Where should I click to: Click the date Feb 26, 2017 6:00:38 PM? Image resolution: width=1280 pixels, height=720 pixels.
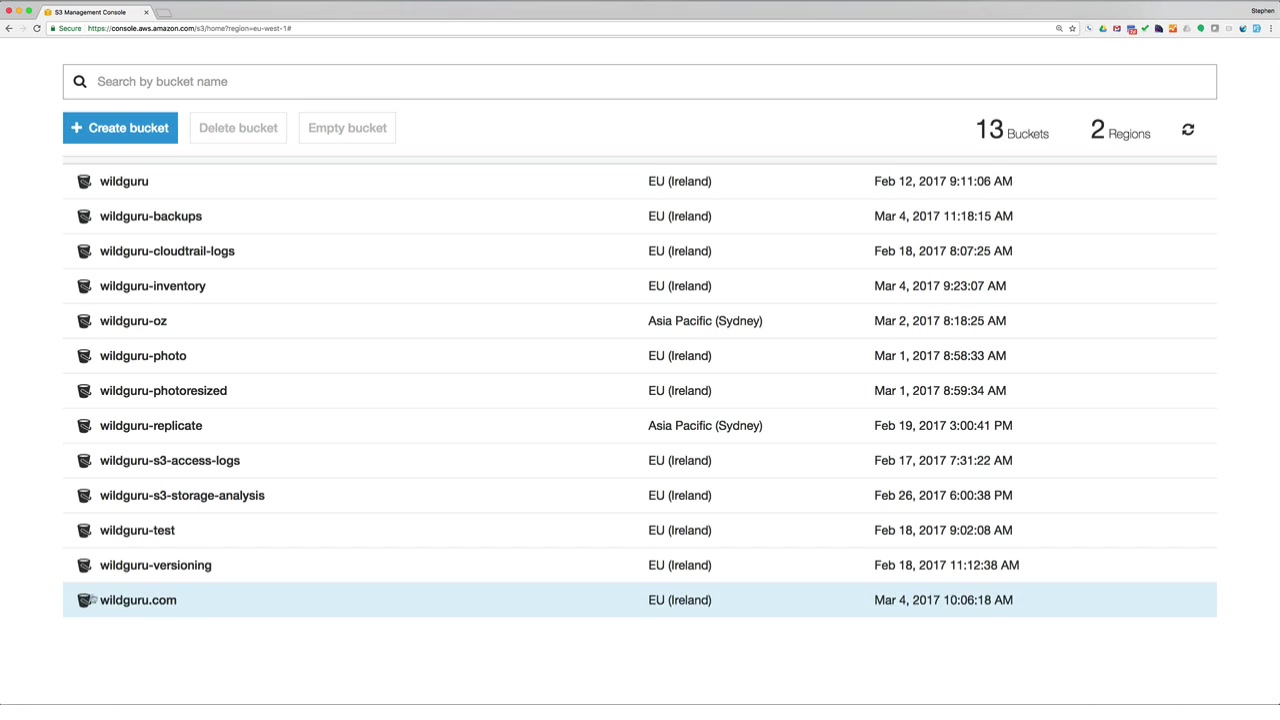943,496
